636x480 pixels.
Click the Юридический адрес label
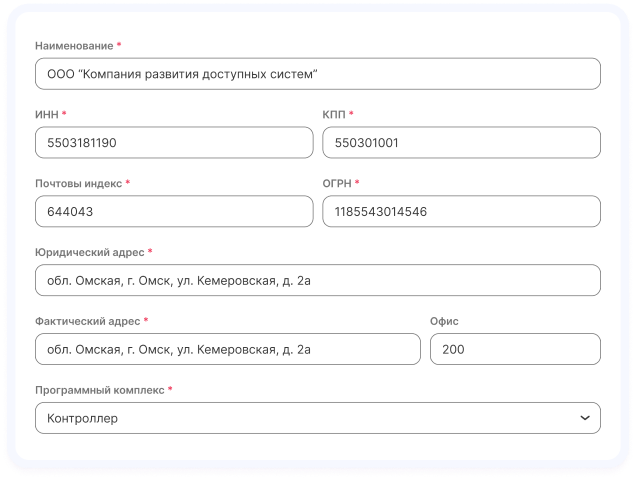[88, 252]
